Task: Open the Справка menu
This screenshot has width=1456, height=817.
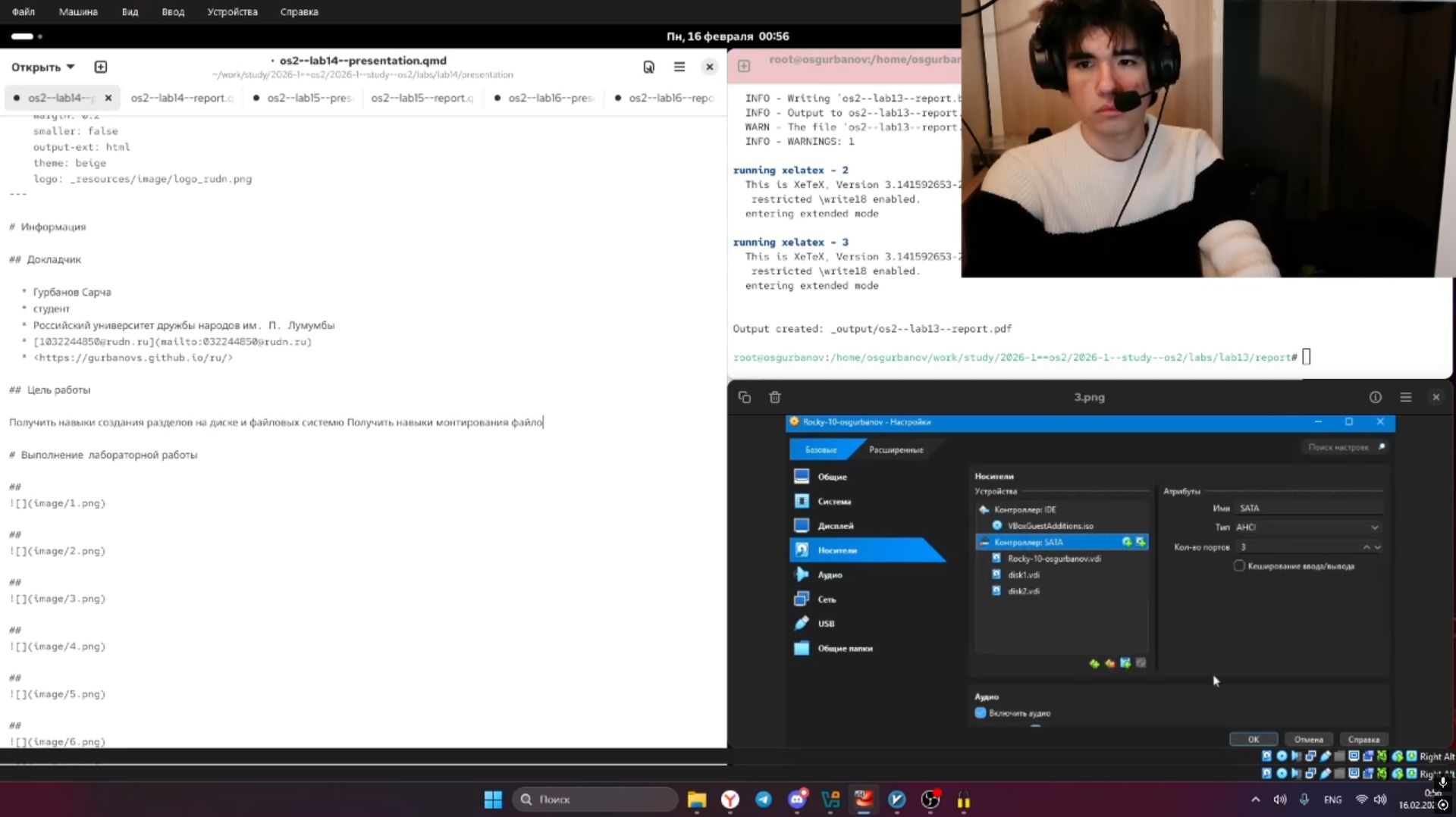Action: pos(299,12)
